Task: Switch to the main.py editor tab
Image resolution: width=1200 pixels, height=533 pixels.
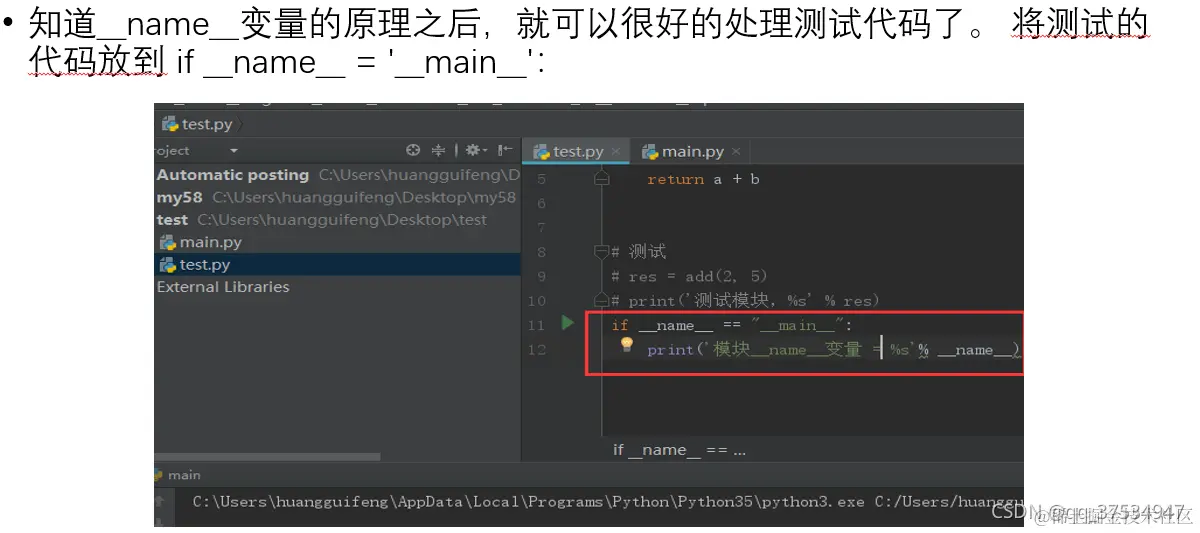Action: coord(690,152)
